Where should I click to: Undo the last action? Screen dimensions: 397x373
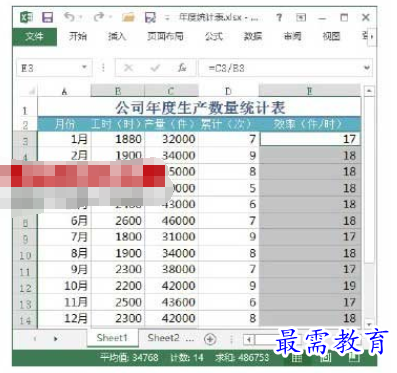pos(69,17)
